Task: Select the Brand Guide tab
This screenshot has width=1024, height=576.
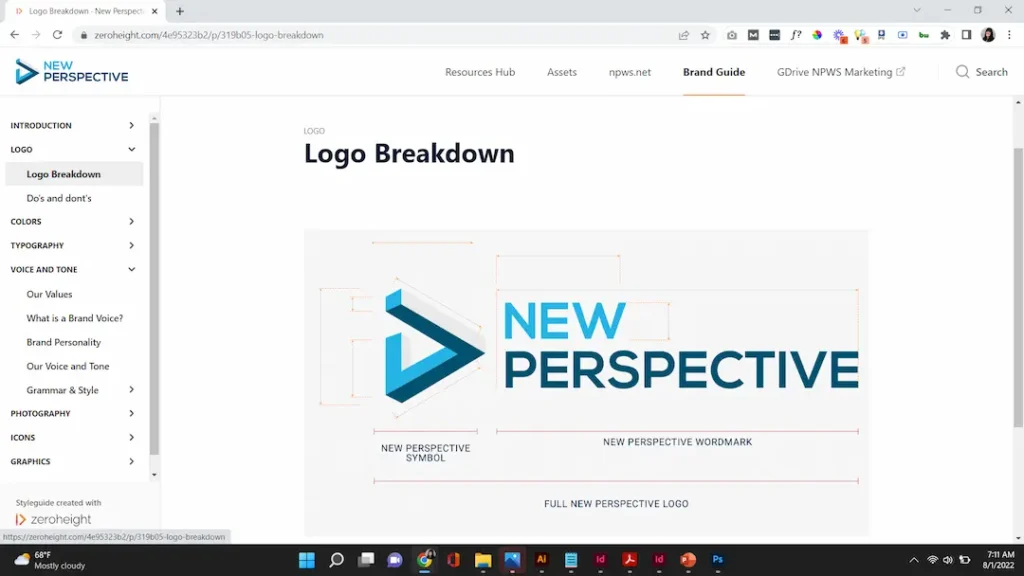Action: pyautogui.click(x=714, y=72)
